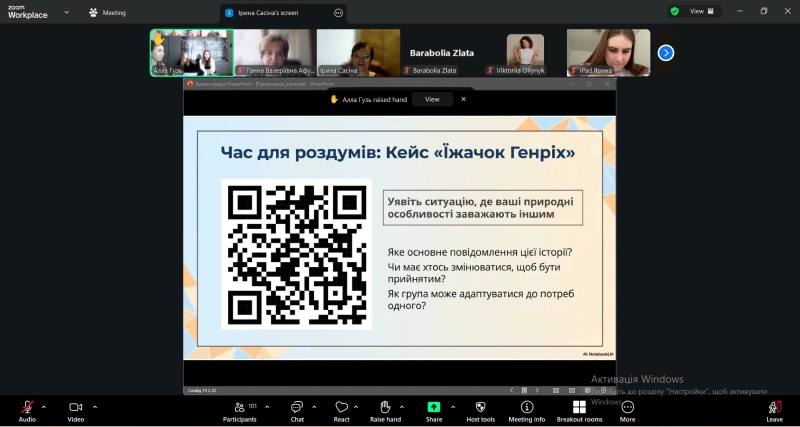800x427 pixels.
Task: Click the Raise hand button
Action: pyautogui.click(x=385, y=411)
